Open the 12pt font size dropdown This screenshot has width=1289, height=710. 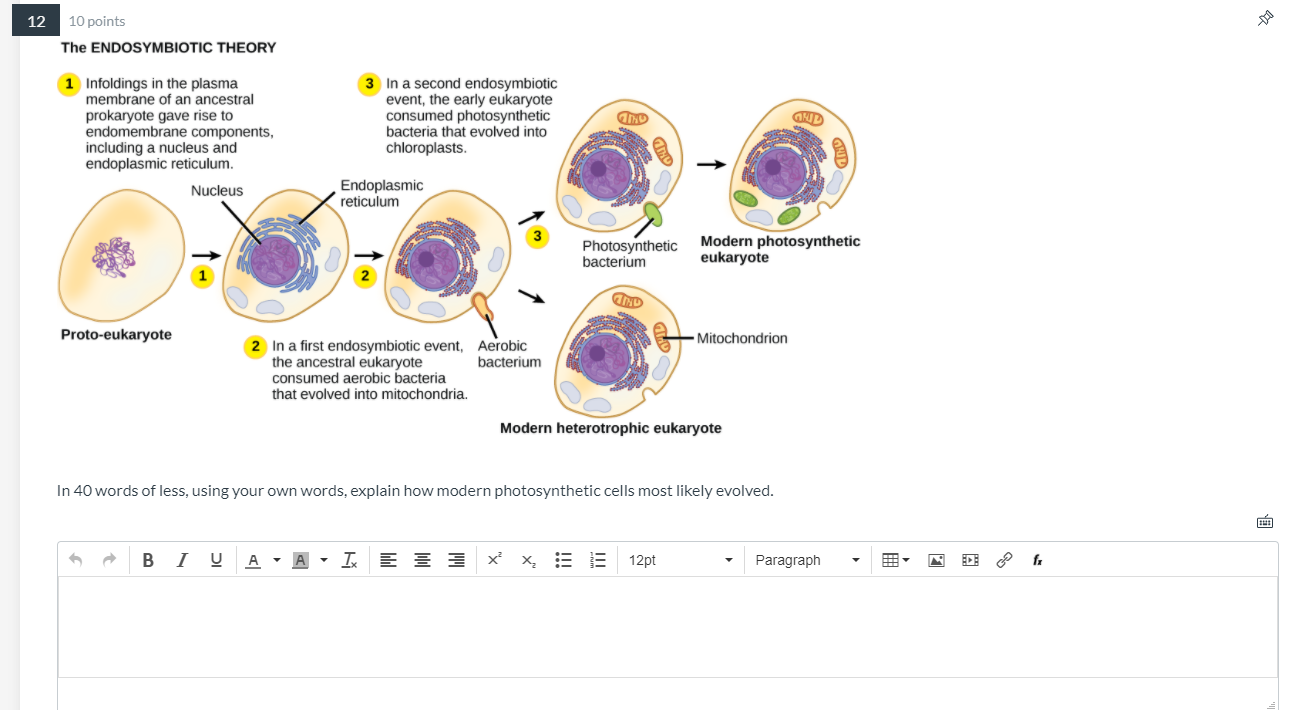tap(680, 560)
